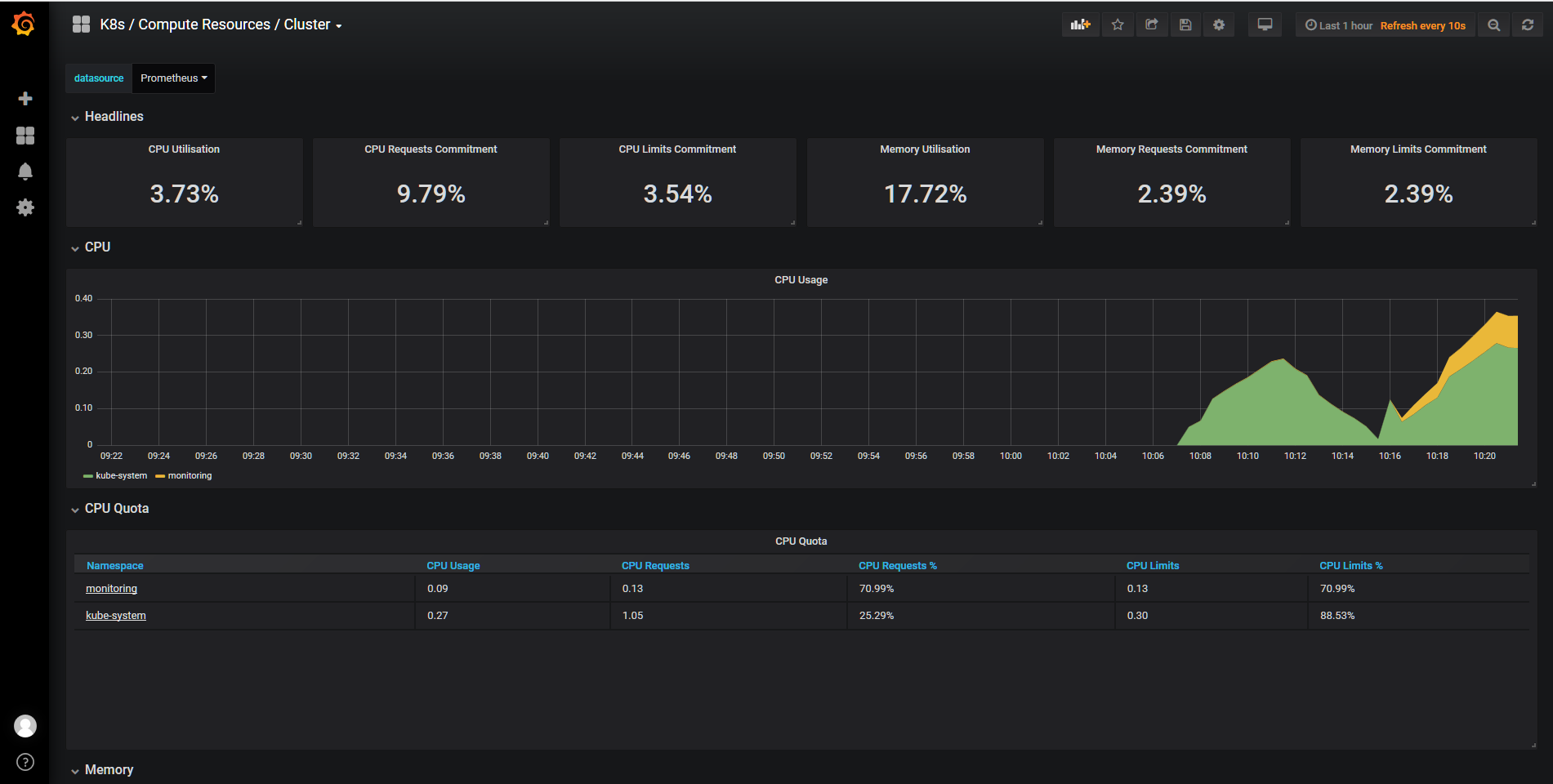Mark this dashboard as favorite
Viewport: 1553px width, 784px height.
point(1118,24)
